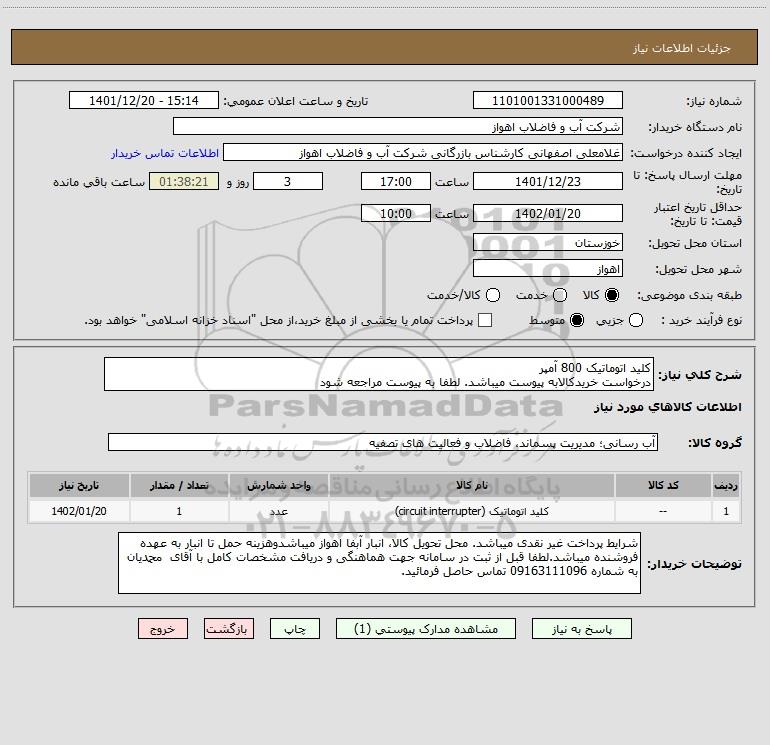The height and width of the screenshot is (745, 770).
Task: Click توضیحات خریدار label
Action: [694, 564]
